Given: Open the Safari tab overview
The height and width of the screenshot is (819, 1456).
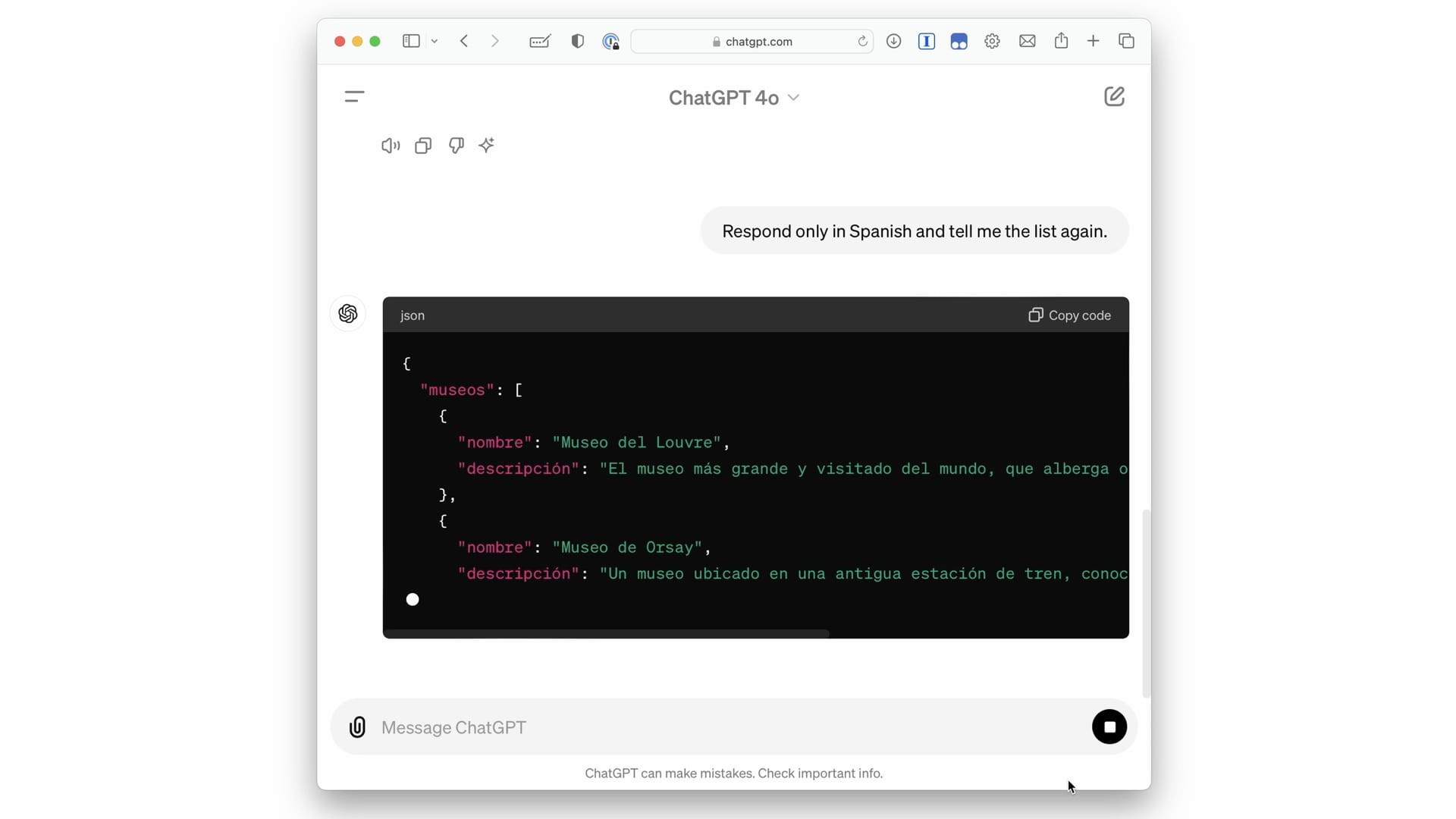Looking at the screenshot, I should click(1126, 41).
